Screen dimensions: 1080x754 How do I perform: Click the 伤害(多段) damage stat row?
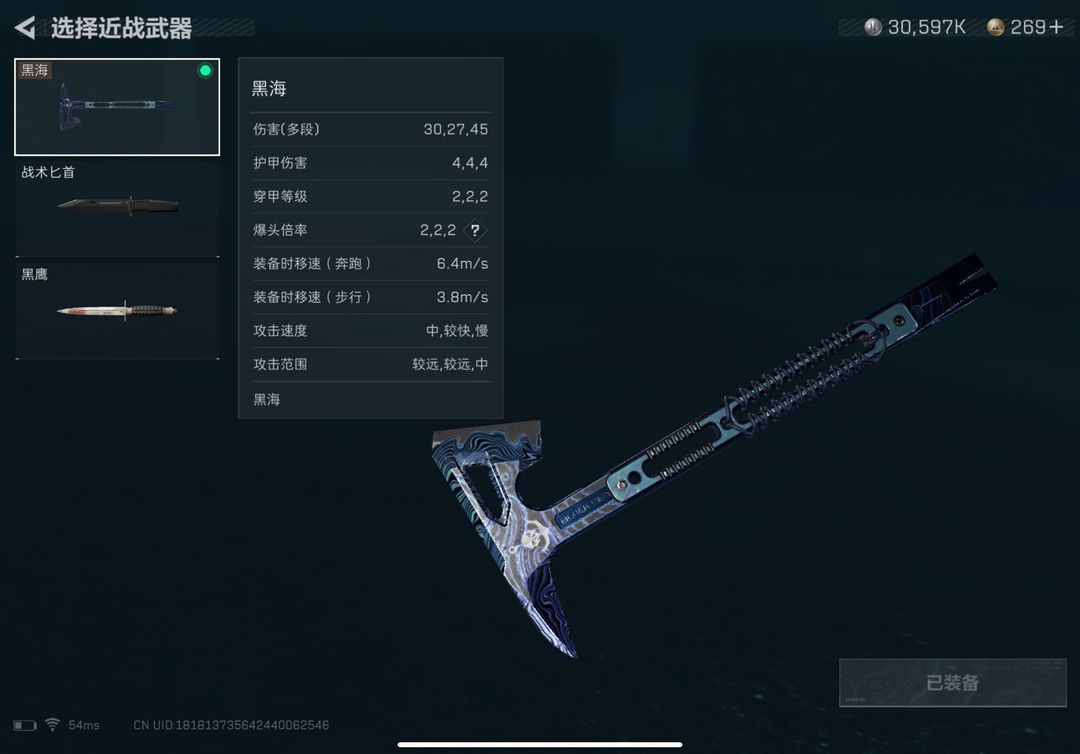(371, 129)
